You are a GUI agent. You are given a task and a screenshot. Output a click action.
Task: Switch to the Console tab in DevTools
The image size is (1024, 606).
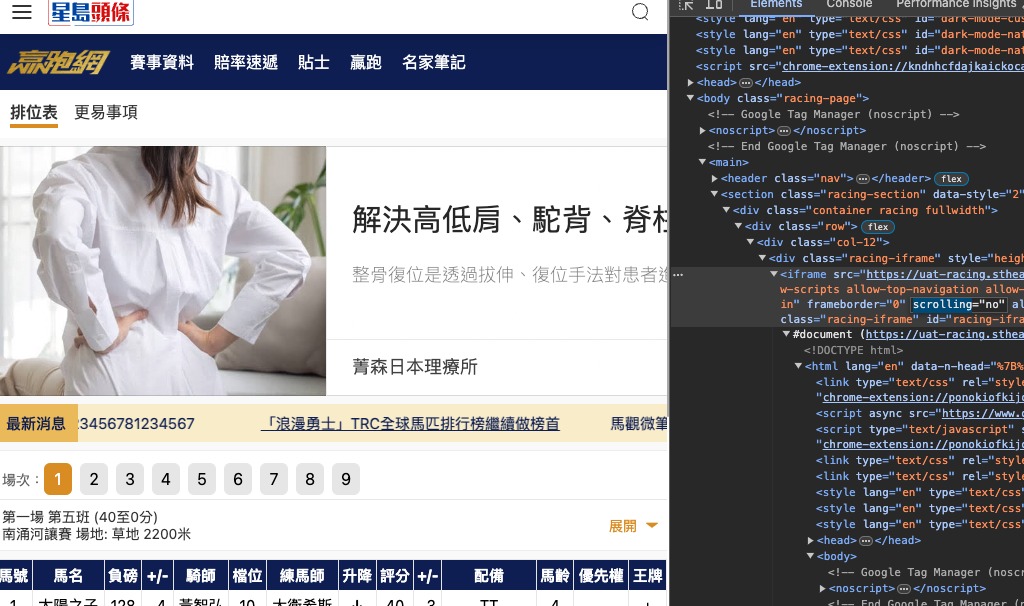click(849, 5)
